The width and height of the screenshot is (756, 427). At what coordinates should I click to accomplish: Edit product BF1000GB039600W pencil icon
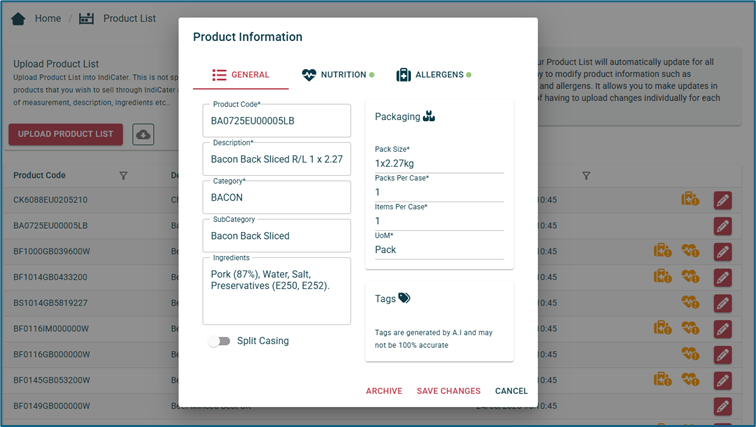723,252
